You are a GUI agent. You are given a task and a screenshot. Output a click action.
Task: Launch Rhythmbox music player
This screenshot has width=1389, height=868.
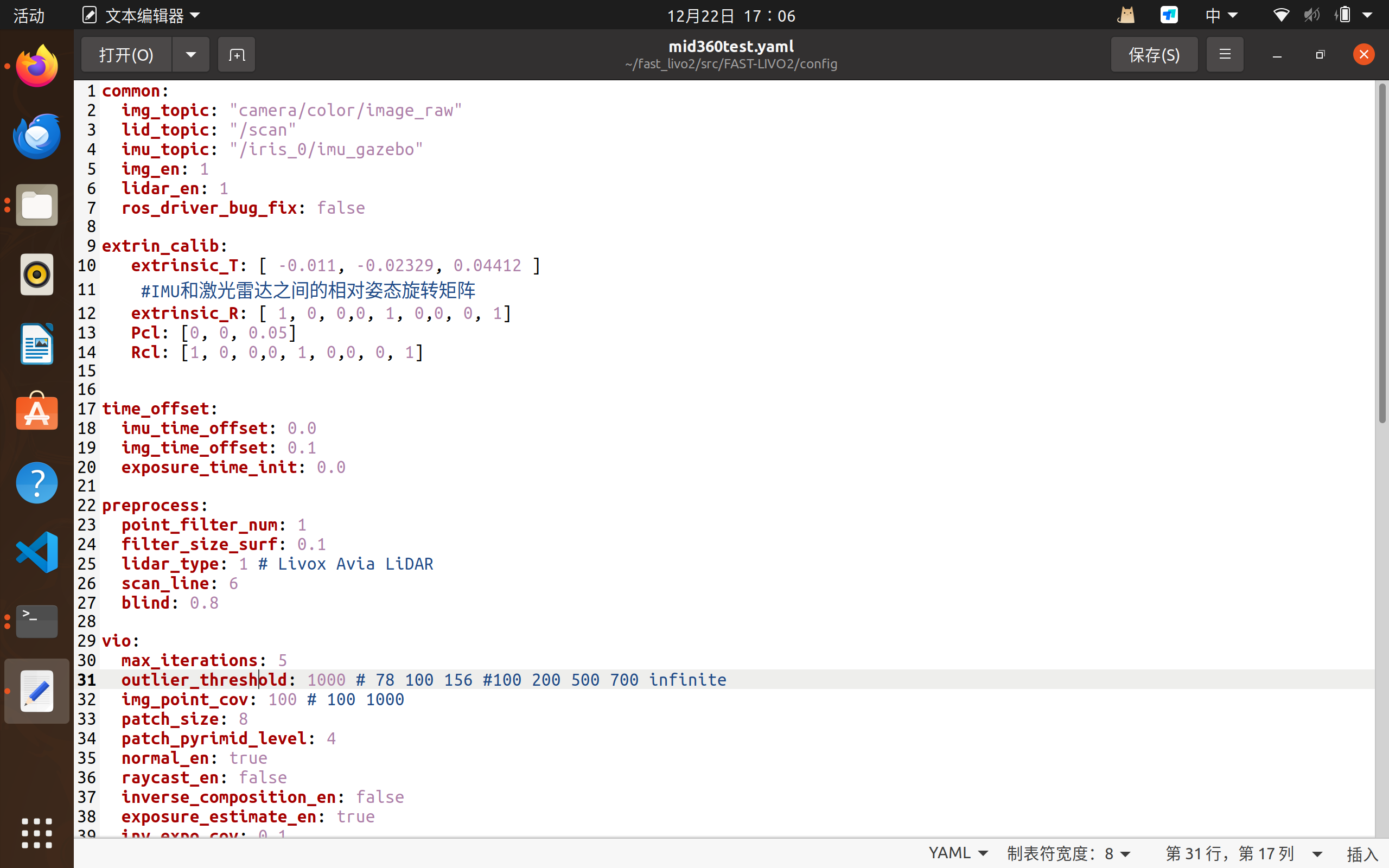click(37, 275)
